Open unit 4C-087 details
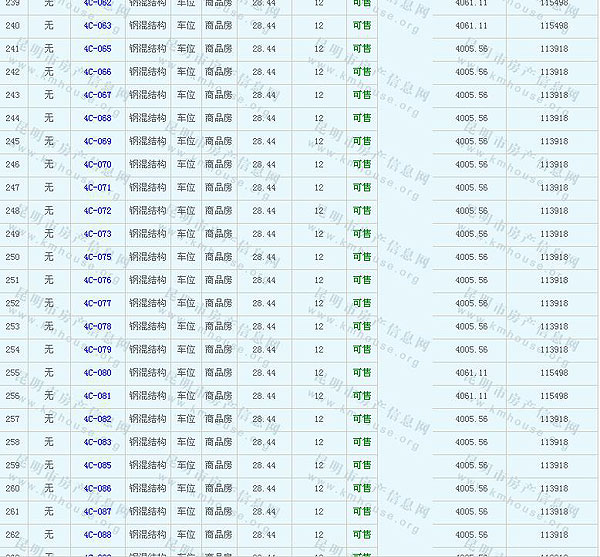The image size is (600, 557). point(97,511)
